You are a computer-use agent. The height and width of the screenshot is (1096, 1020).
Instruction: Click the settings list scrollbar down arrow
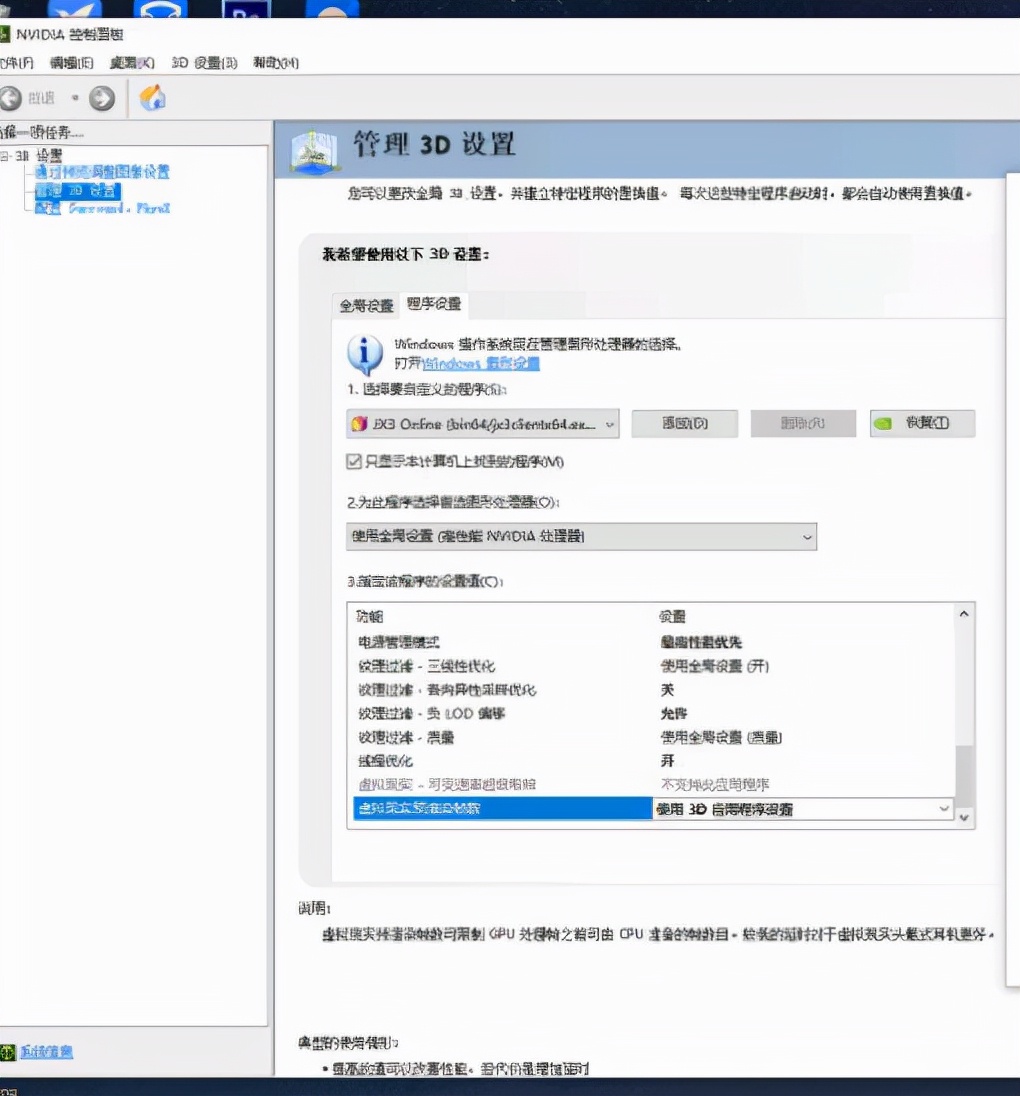tap(963, 817)
